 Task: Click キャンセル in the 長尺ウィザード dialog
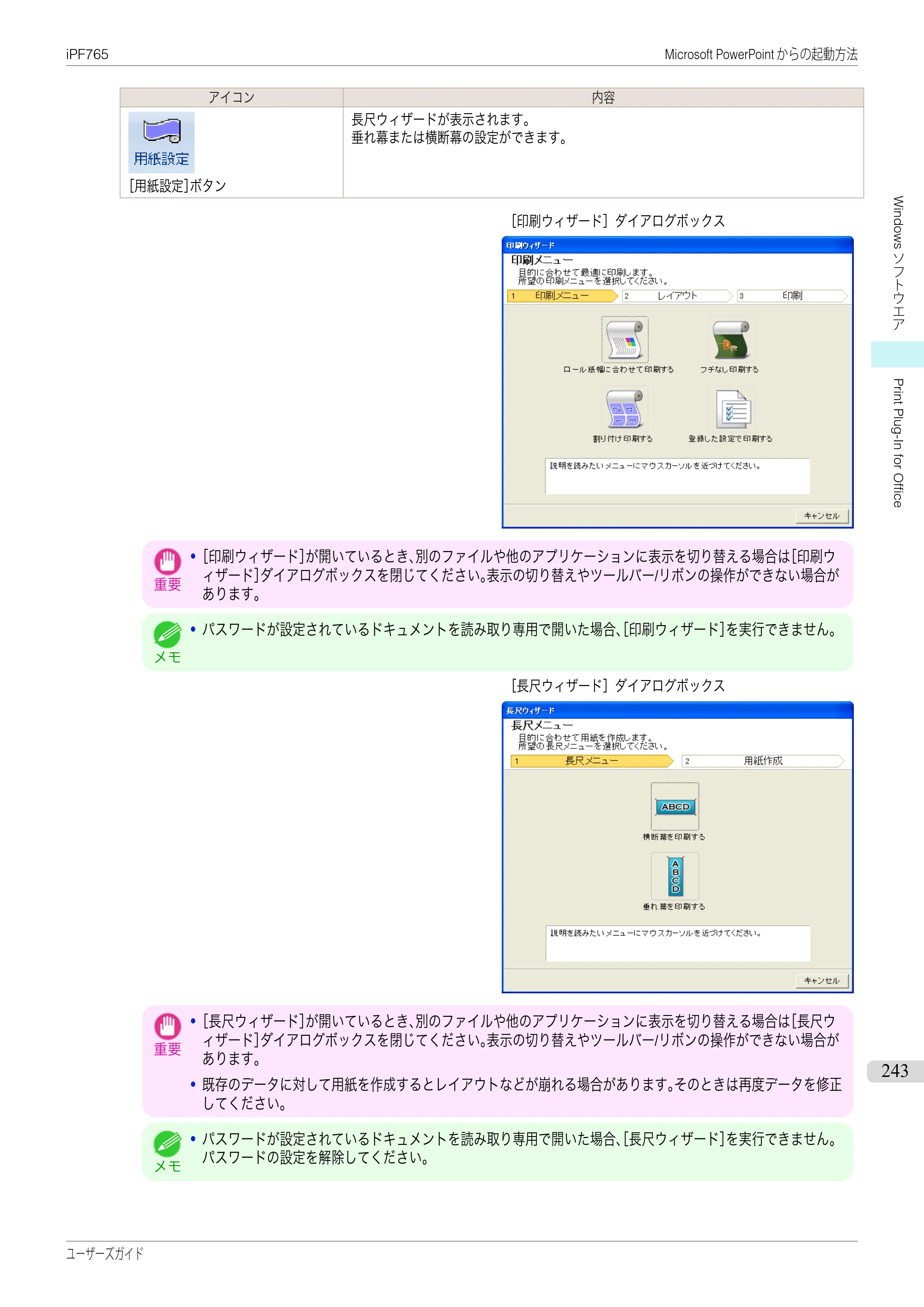[x=821, y=980]
